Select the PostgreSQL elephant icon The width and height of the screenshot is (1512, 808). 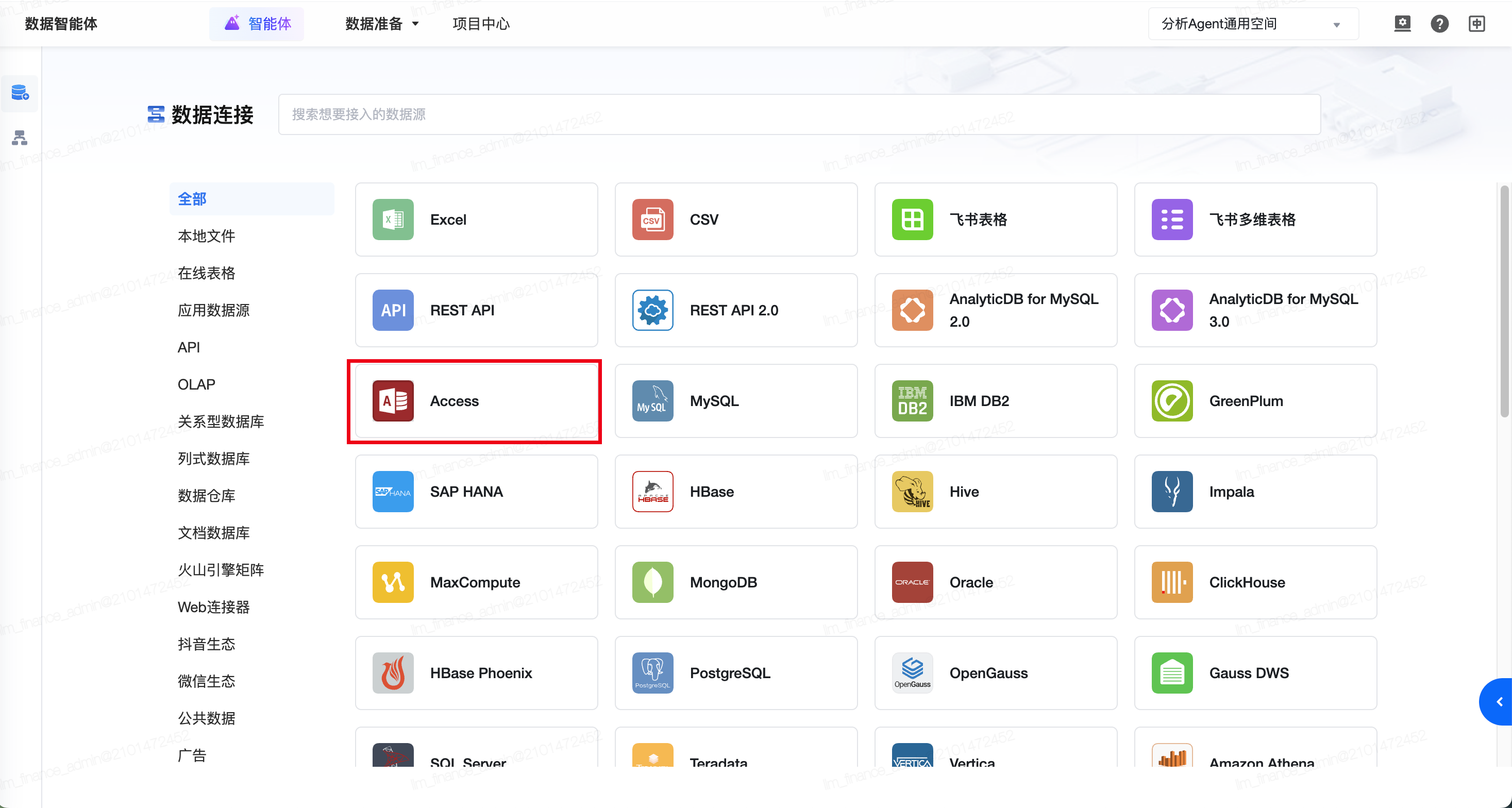coord(652,673)
